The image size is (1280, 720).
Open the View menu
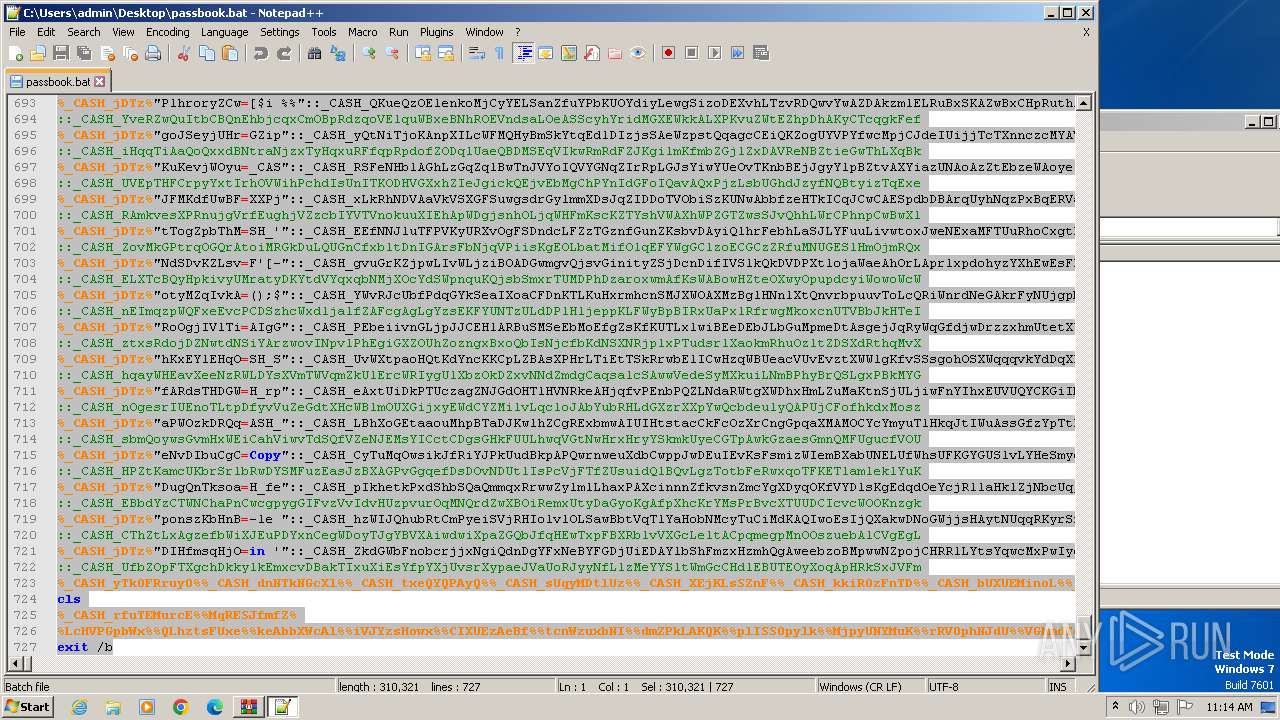point(123,32)
